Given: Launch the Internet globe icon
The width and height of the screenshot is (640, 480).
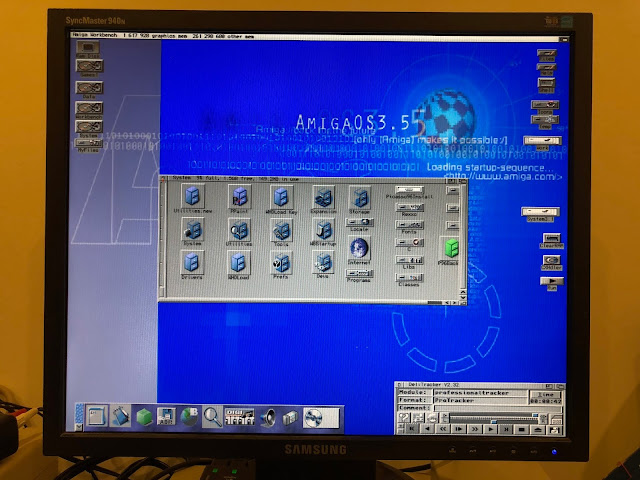Looking at the screenshot, I should (359, 248).
